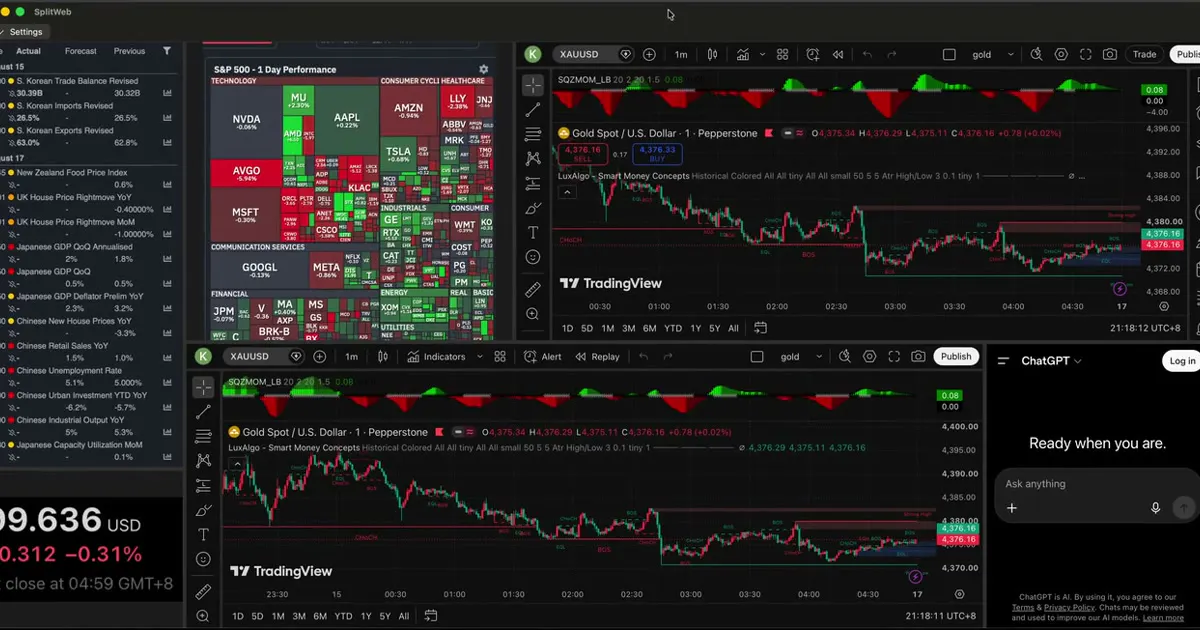The image size is (1200, 630).
Task: Select patterns tool in top chart sidebar
Action: 533,158
